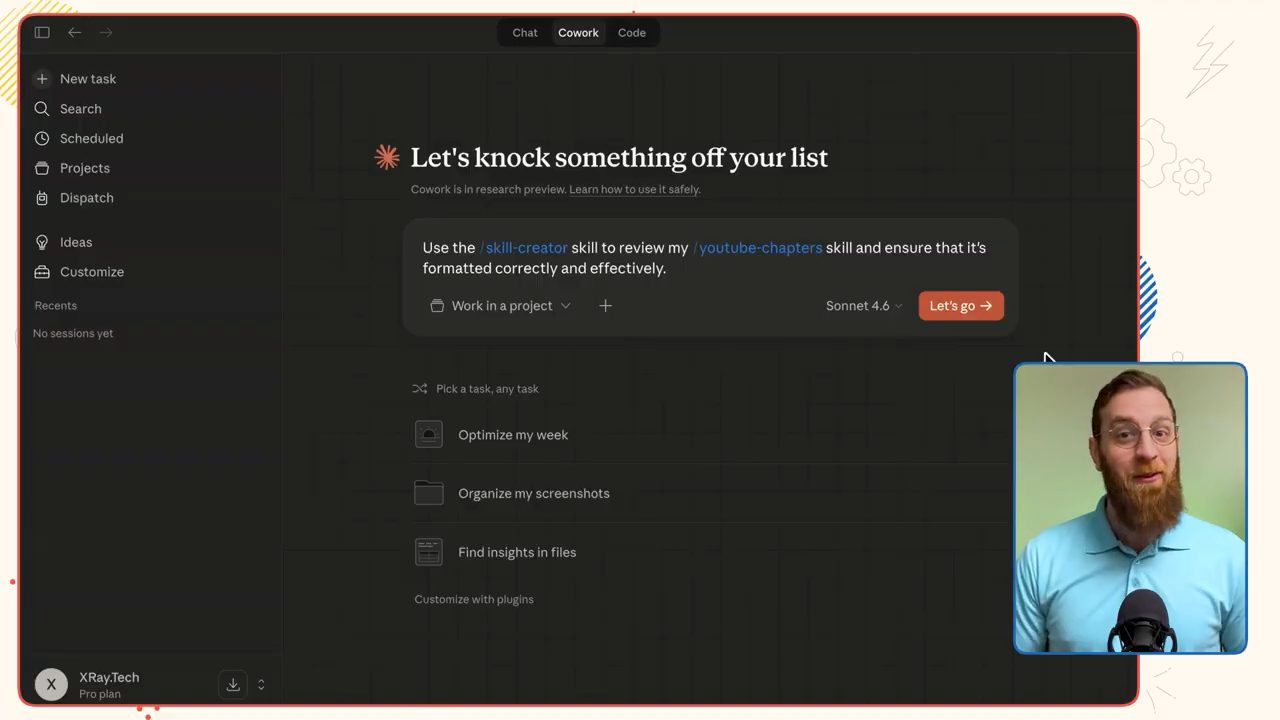Go forward with the right arrow

coord(106,33)
